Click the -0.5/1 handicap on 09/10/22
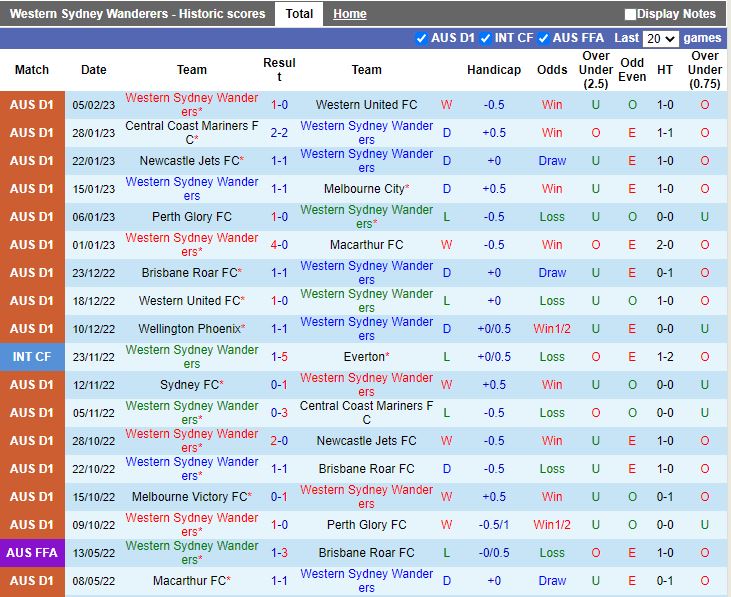Screen dimensions: 731x597 (494, 525)
